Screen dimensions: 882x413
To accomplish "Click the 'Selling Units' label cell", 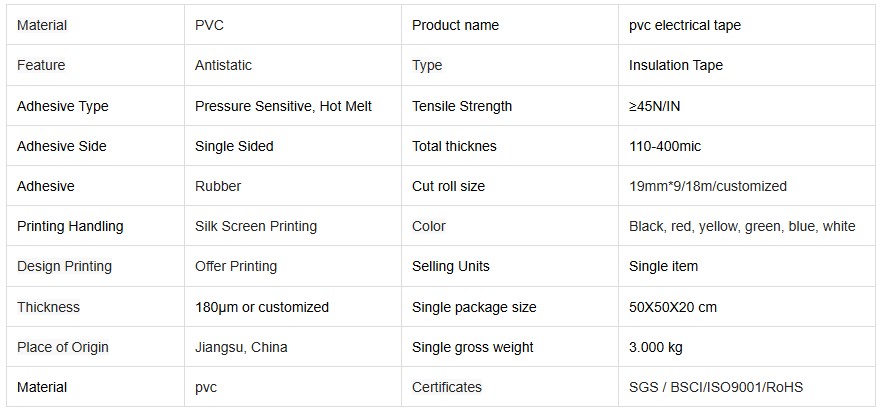I will 451,266.
